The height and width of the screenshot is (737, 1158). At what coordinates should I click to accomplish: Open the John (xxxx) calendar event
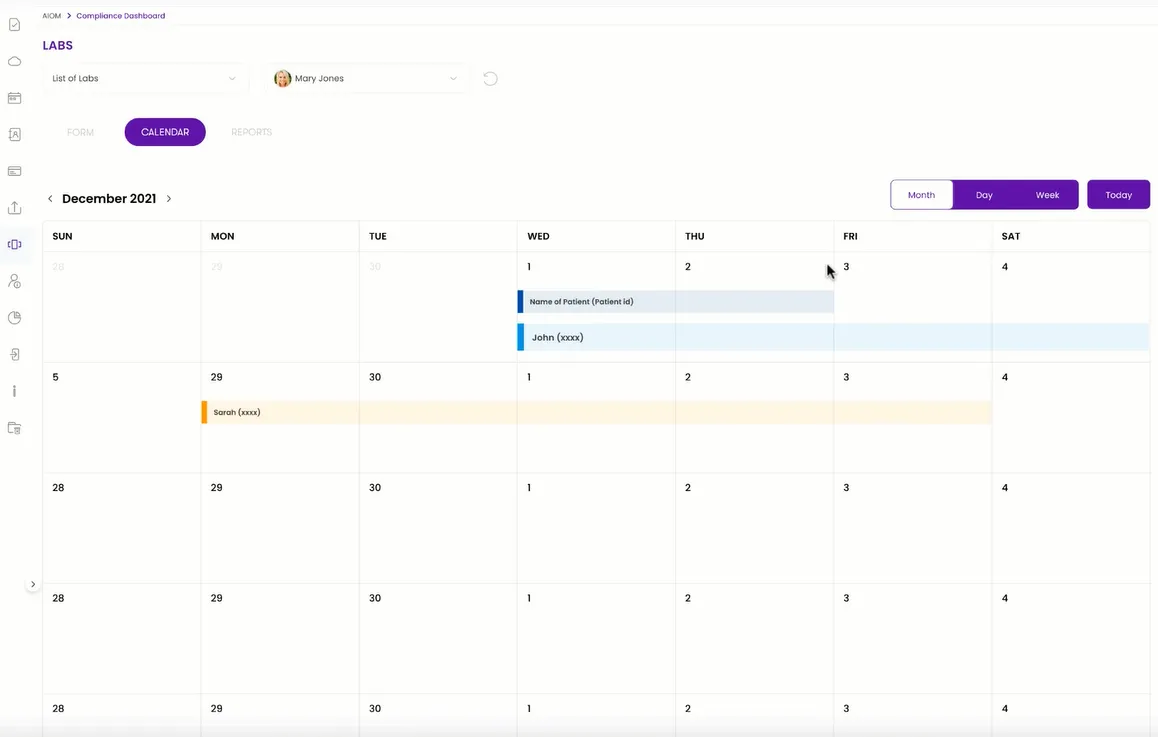833,337
